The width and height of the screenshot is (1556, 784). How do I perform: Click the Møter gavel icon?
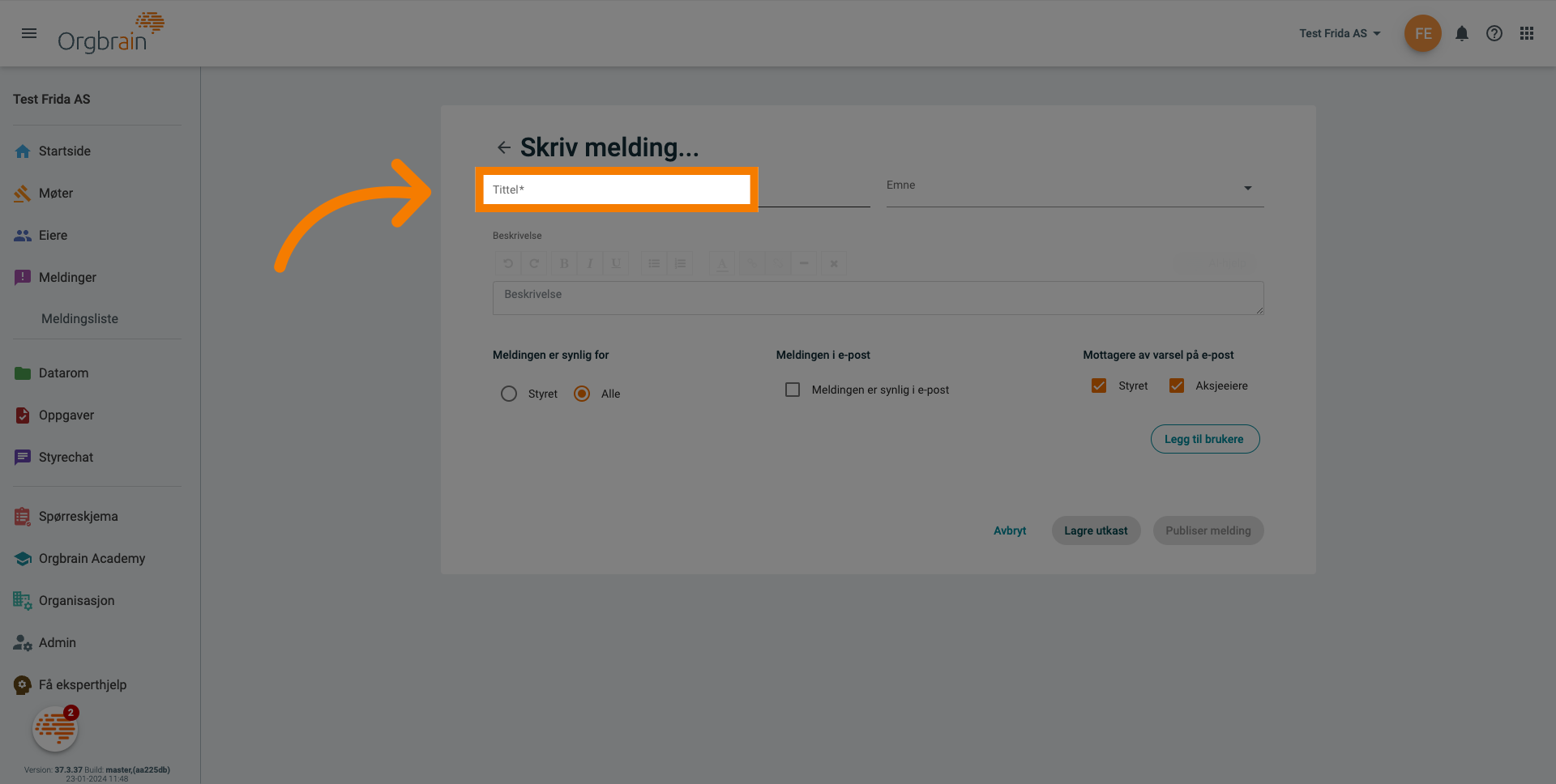tap(23, 194)
